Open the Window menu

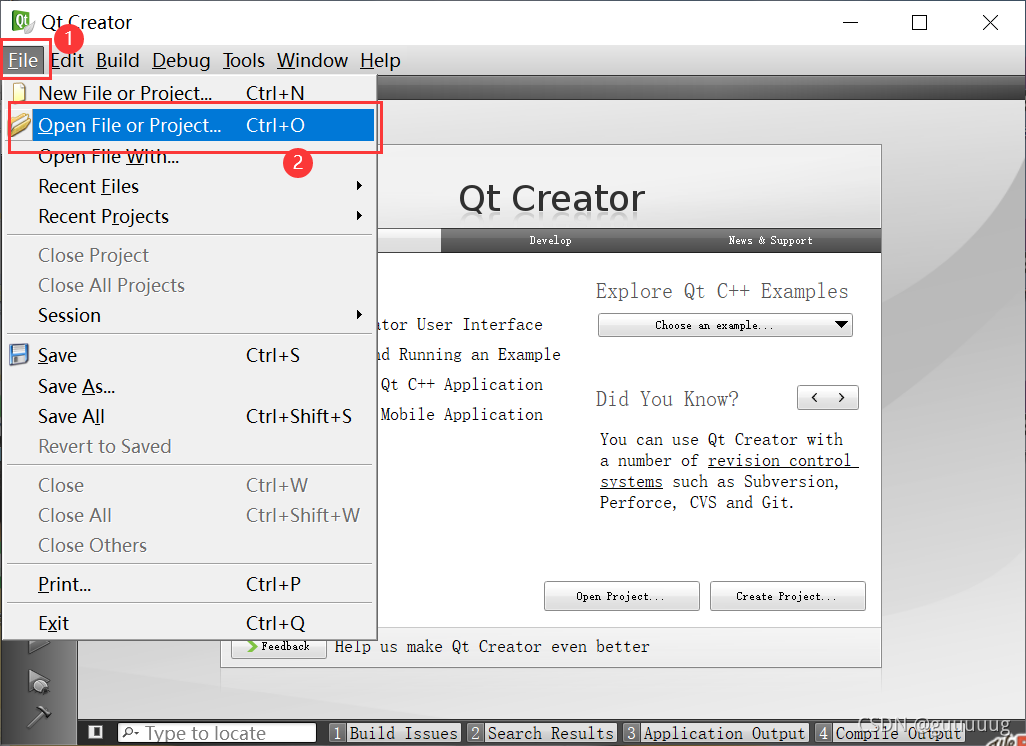312,61
